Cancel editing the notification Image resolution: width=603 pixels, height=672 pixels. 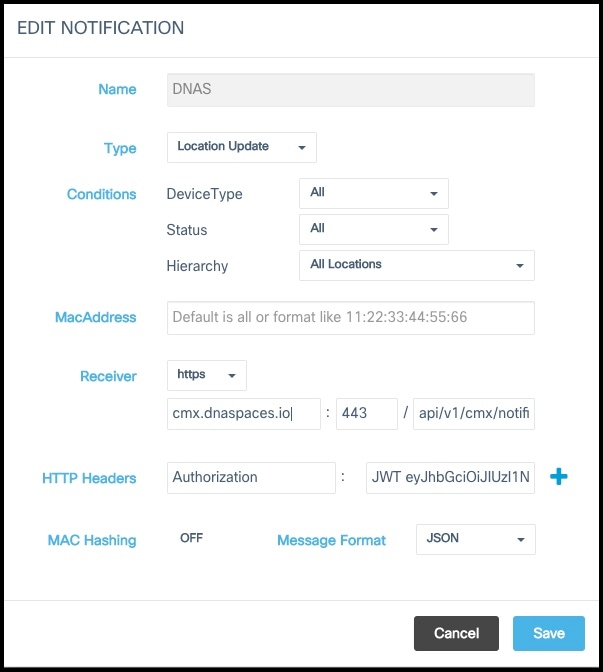(456, 633)
